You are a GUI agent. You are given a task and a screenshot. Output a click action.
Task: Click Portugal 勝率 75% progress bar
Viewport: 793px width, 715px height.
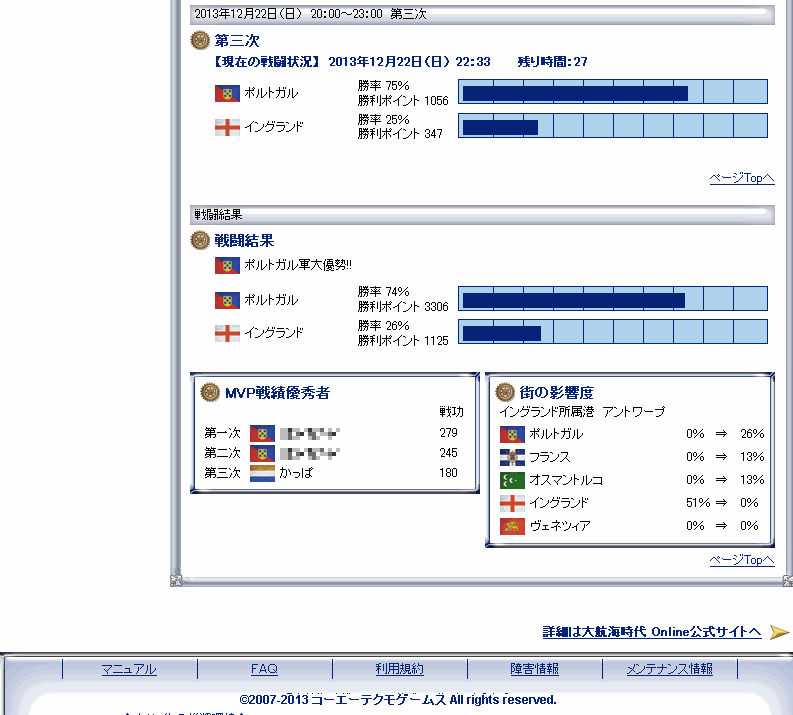(613, 92)
